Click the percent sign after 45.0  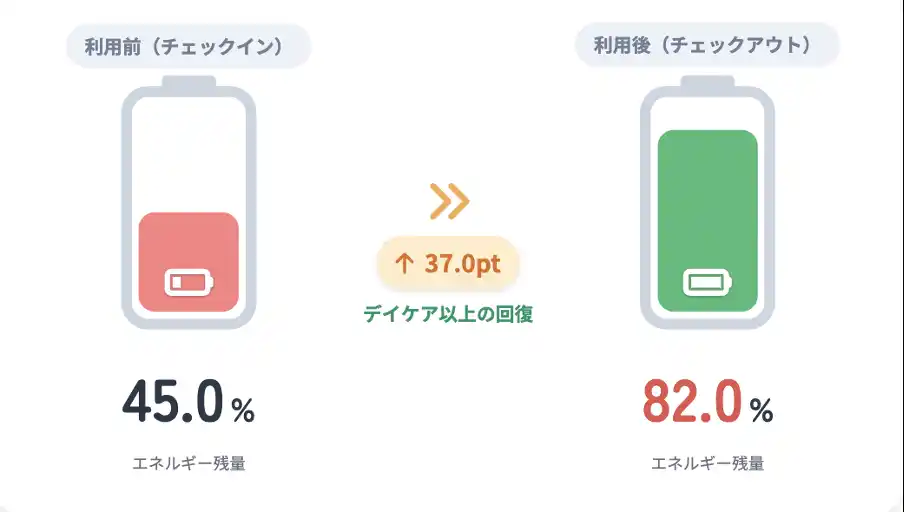point(243,409)
